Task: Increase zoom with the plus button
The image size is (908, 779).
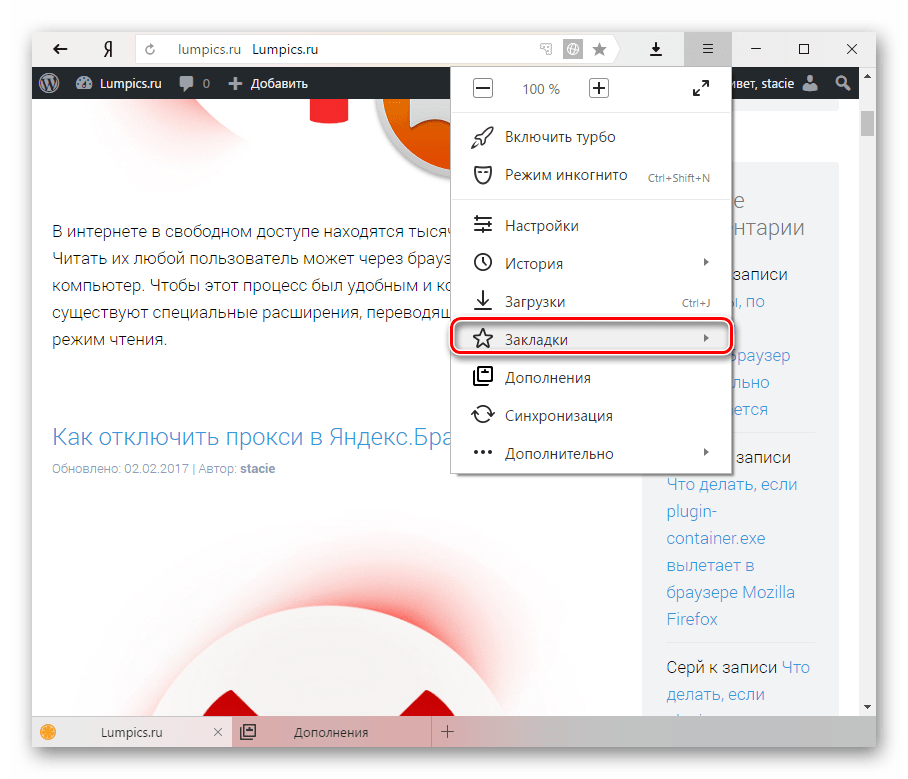Action: (598, 89)
